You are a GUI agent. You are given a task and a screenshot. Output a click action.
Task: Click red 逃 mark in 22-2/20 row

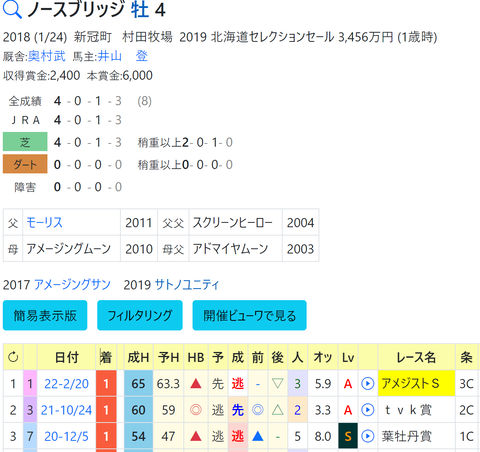pyautogui.click(x=238, y=384)
